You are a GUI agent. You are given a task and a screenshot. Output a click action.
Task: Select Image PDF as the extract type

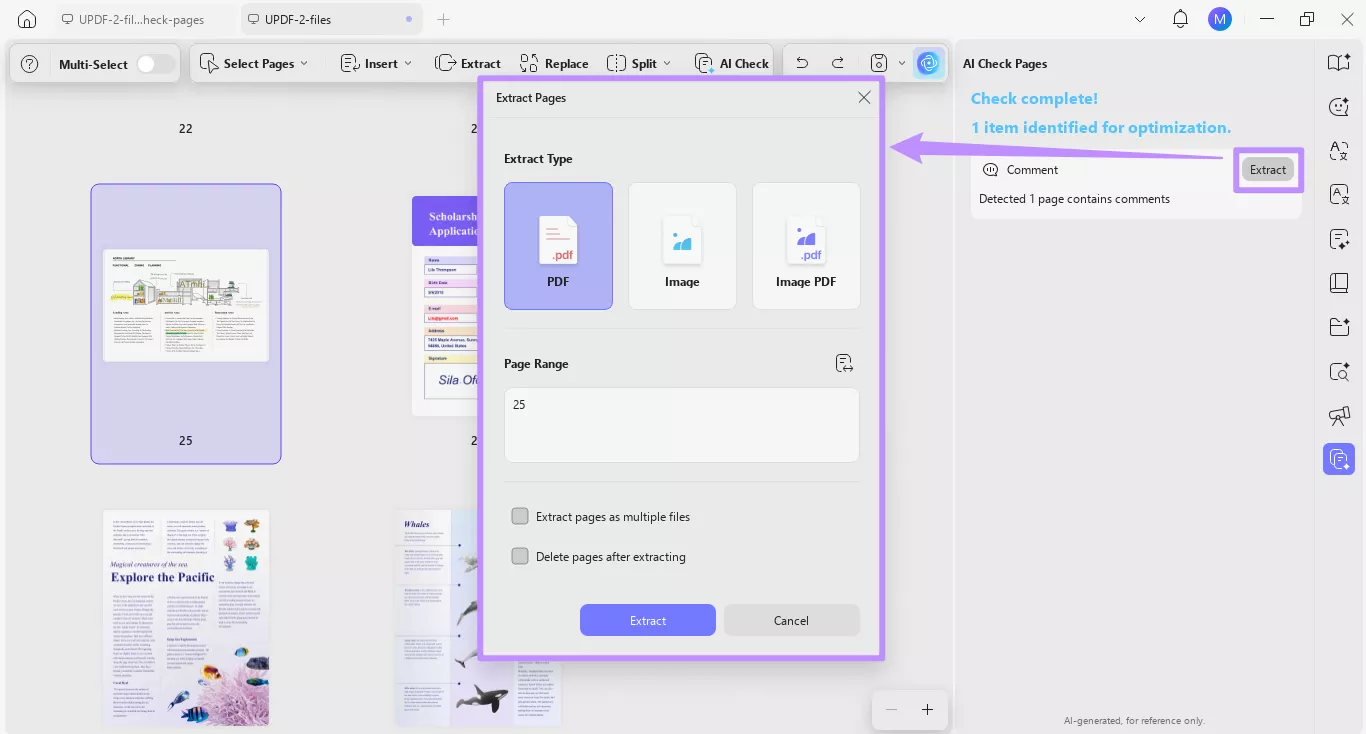[806, 246]
